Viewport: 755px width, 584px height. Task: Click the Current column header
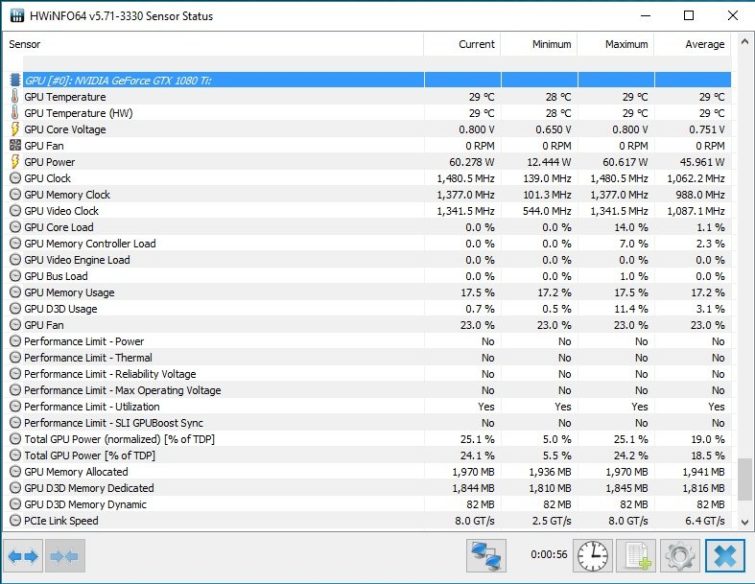(462, 44)
